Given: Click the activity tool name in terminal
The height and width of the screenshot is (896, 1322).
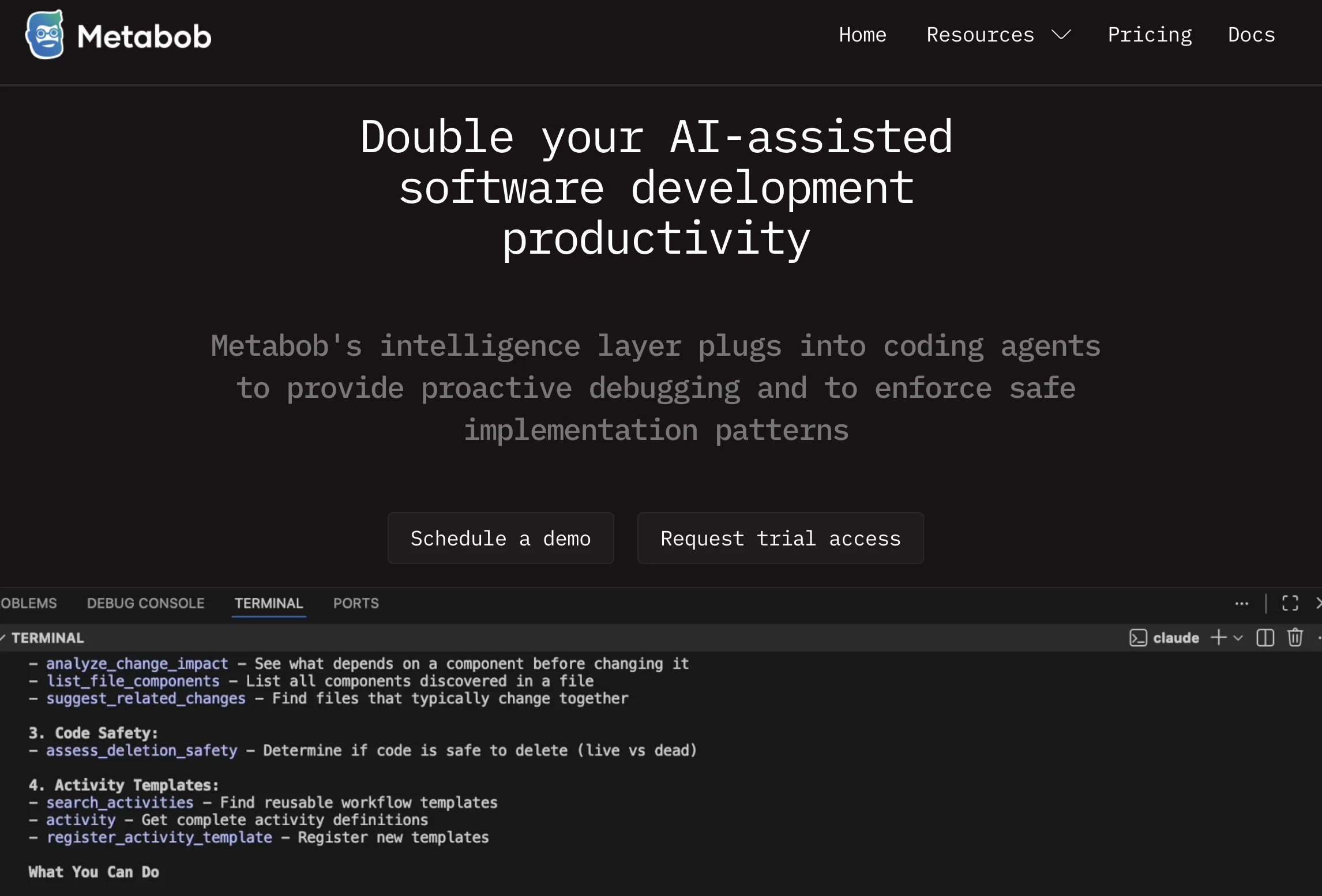Looking at the screenshot, I should (x=81, y=820).
